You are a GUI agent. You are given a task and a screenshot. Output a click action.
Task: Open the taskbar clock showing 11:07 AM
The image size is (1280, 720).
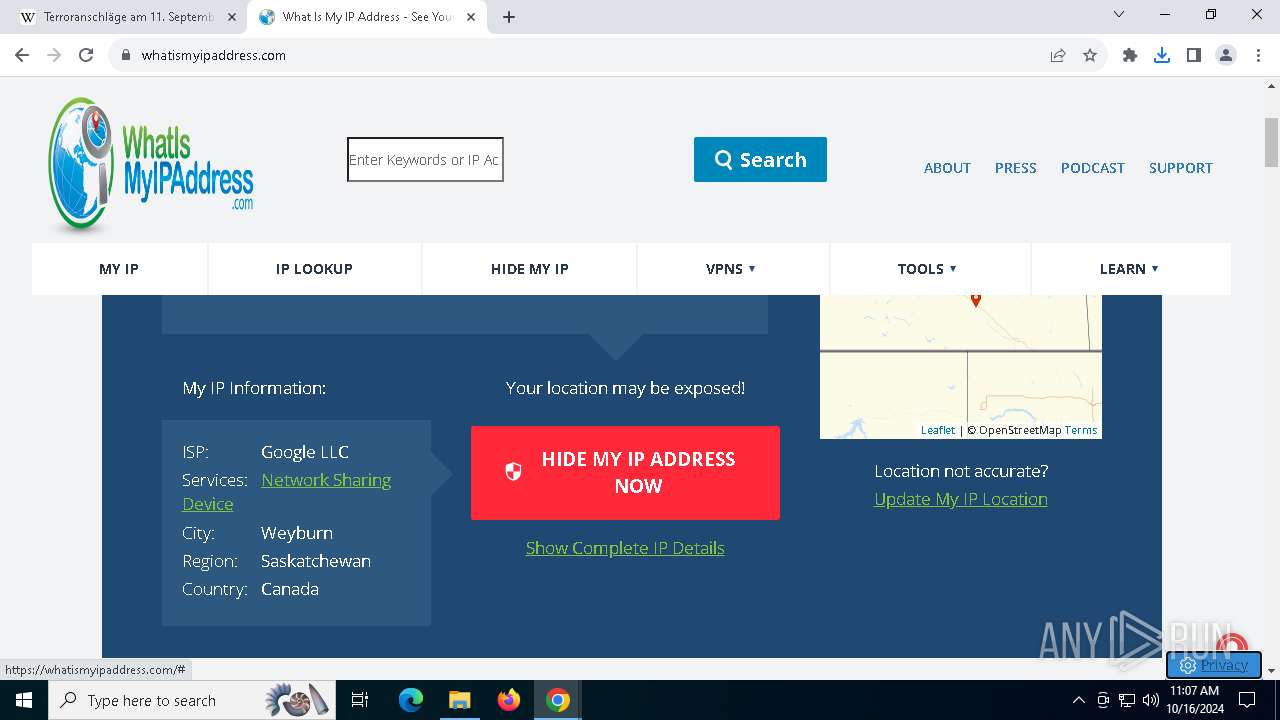click(1193, 700)
